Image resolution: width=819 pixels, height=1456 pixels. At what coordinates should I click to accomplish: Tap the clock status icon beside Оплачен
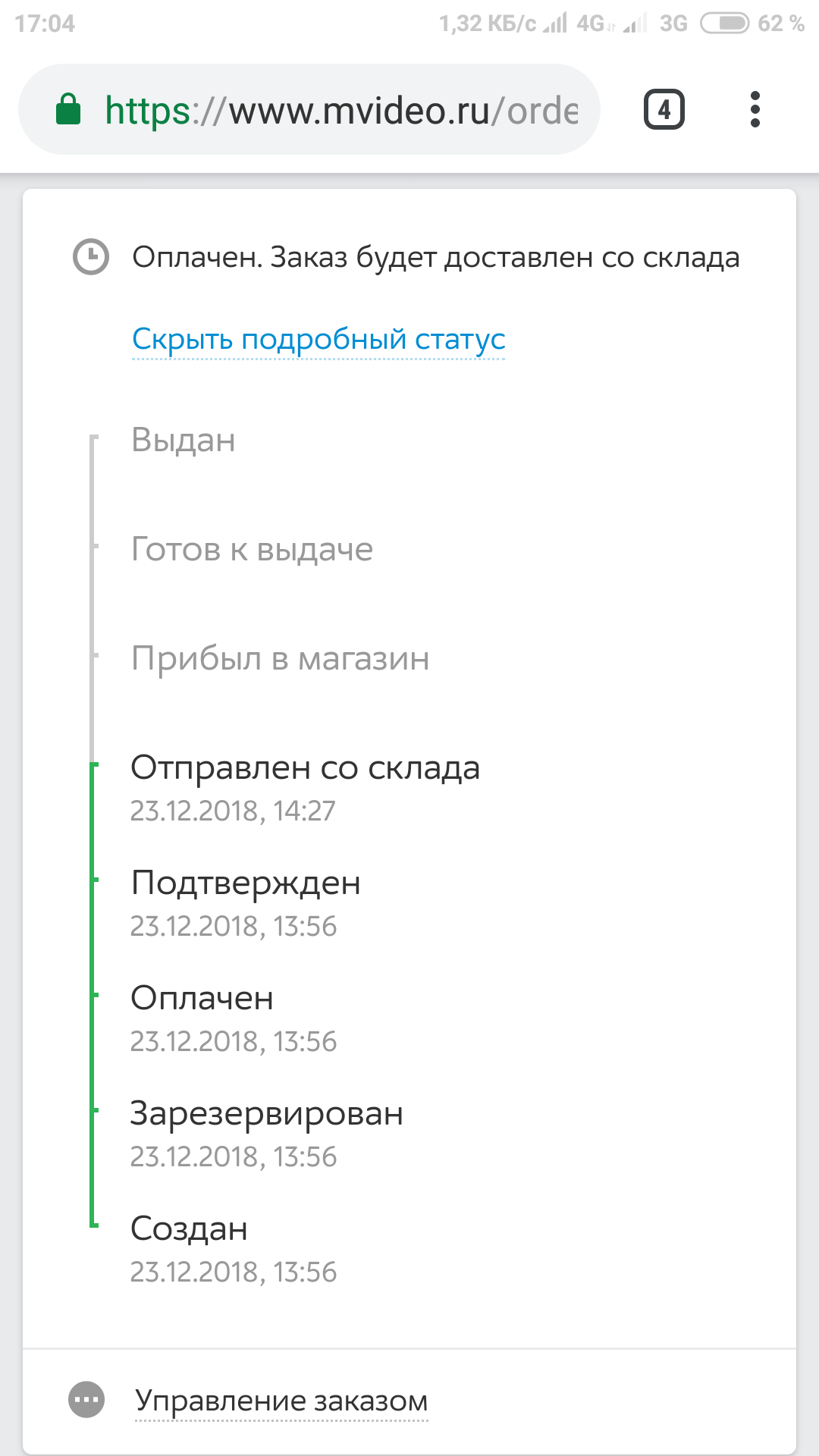91,257
